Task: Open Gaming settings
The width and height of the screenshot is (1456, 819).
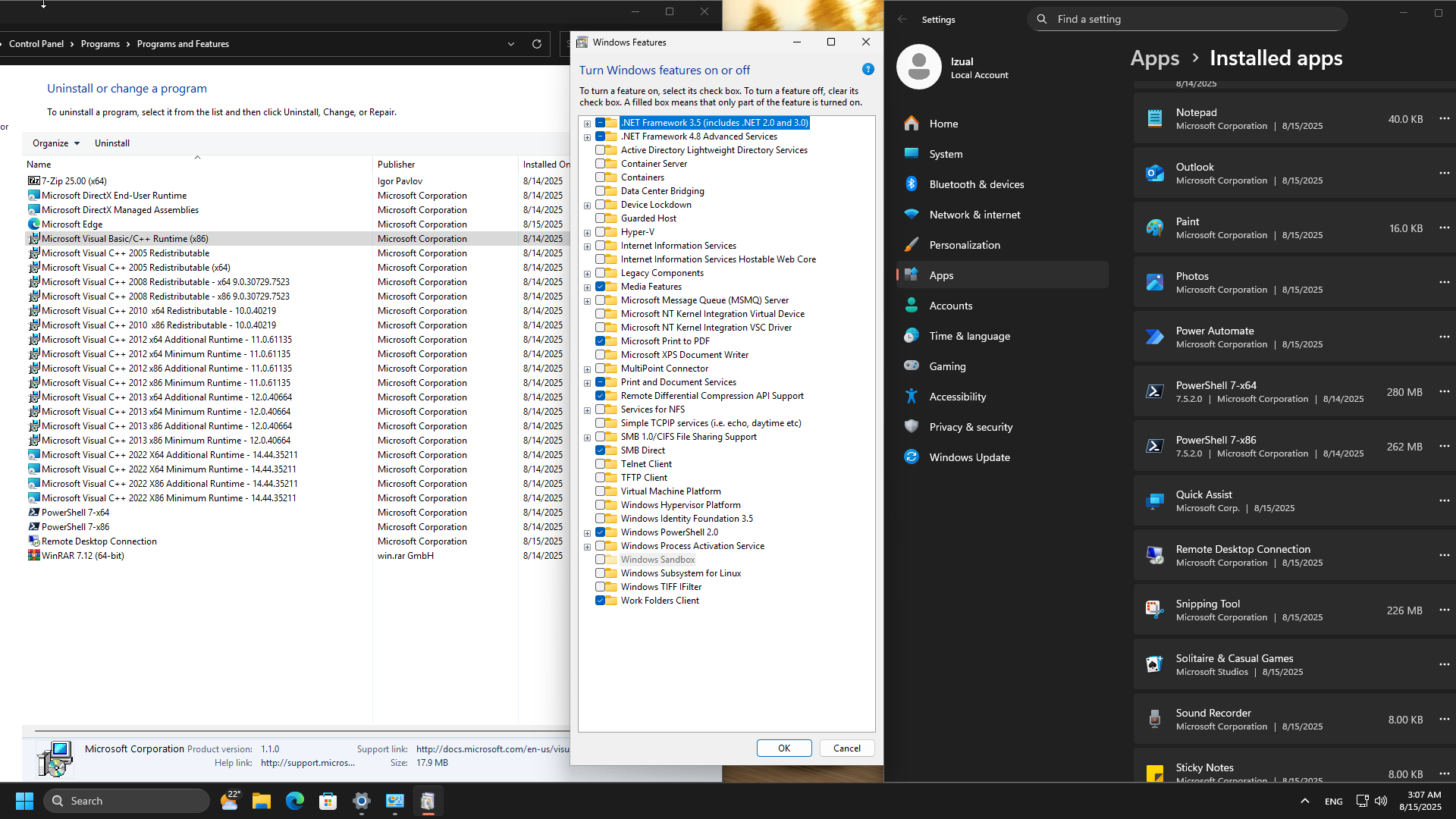Action: [1003, 366]
